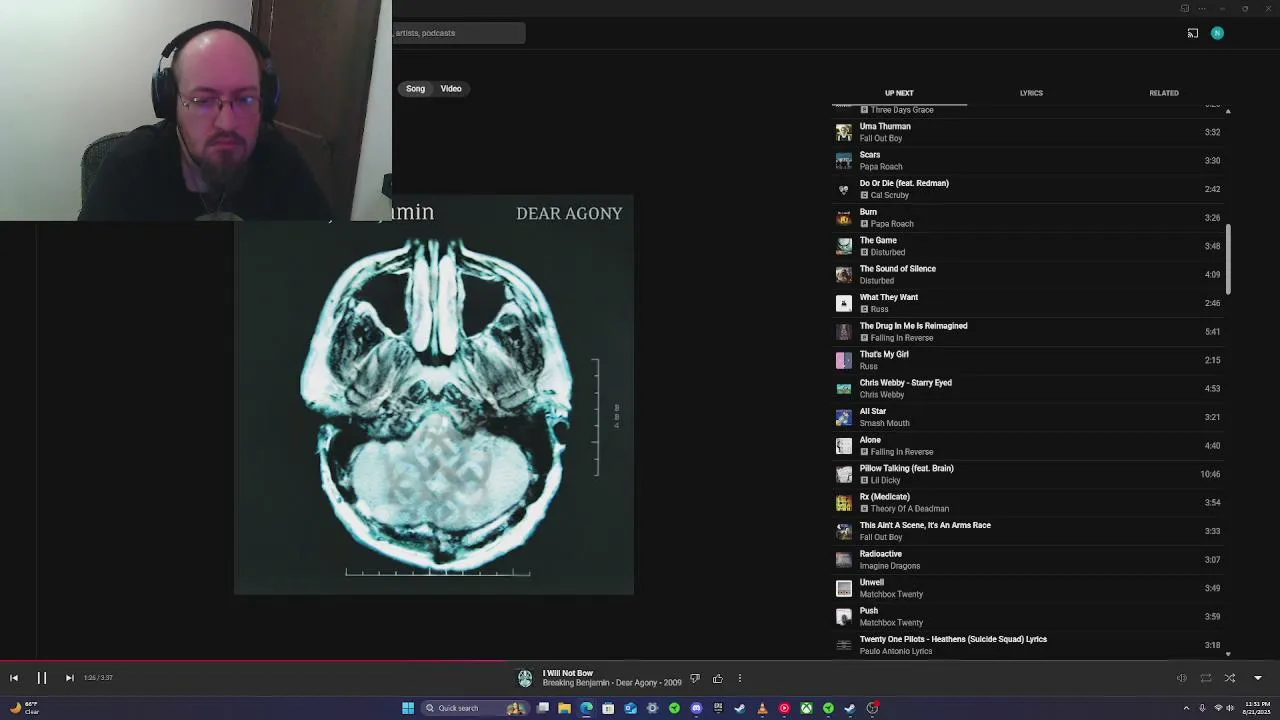
Task: Switch to Song mode
Action: point(415,89)
